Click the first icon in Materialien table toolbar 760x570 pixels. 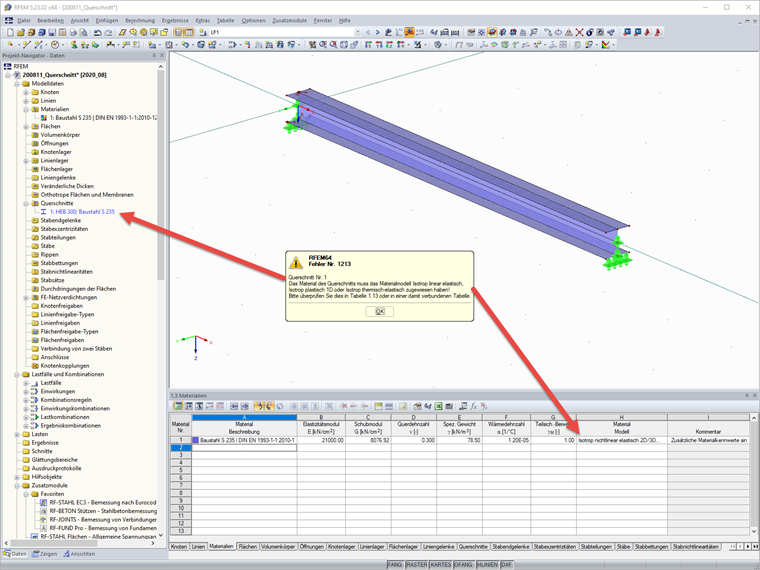(178, 406)
